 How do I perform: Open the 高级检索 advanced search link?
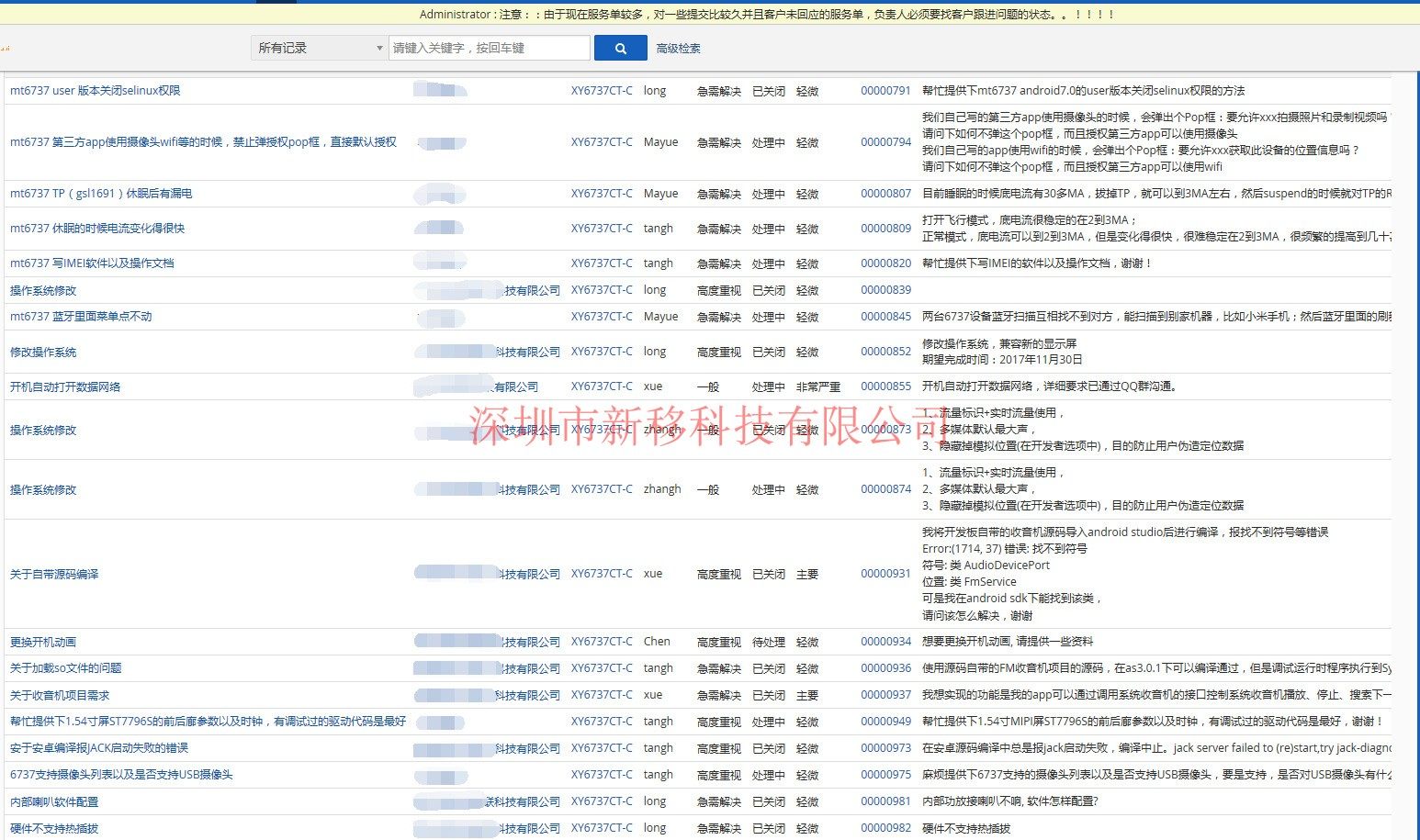678,49
